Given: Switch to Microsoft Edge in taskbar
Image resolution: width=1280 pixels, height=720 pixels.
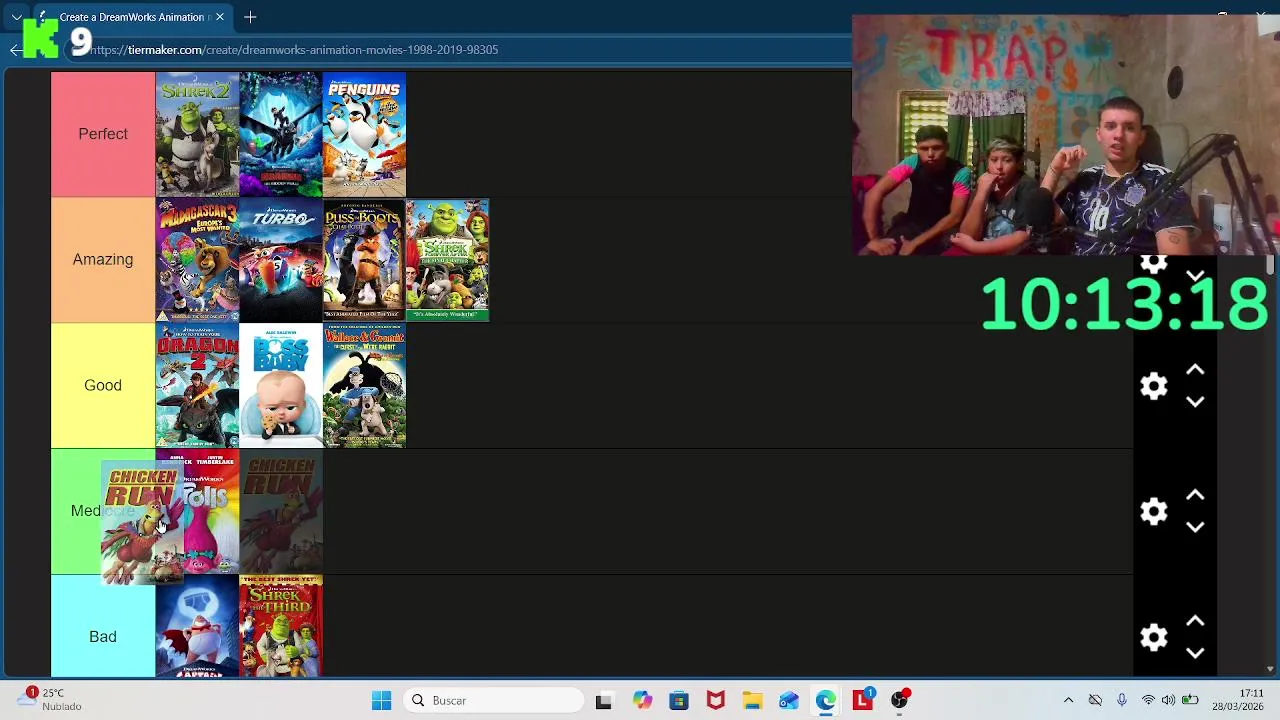Looking at the screenshot, I should pyautogui.click(x=826, y=701).
